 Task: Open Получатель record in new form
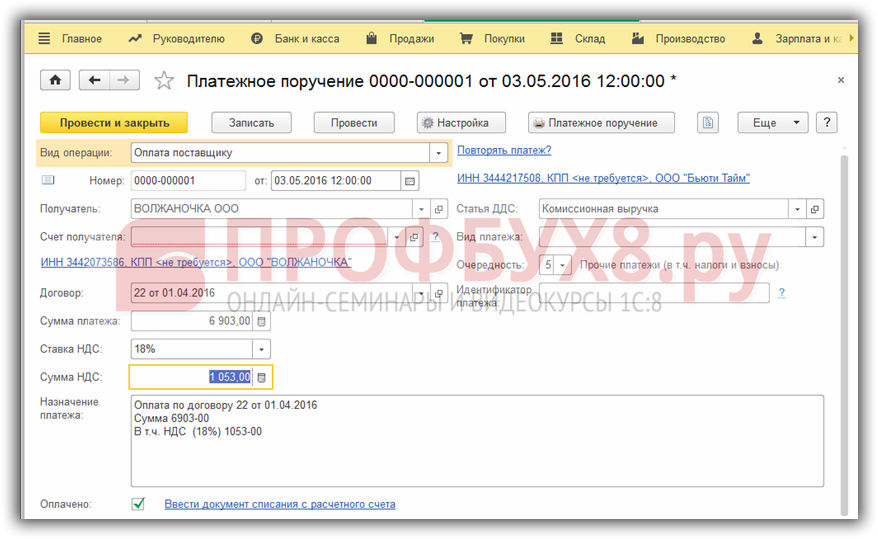point(438,209)
